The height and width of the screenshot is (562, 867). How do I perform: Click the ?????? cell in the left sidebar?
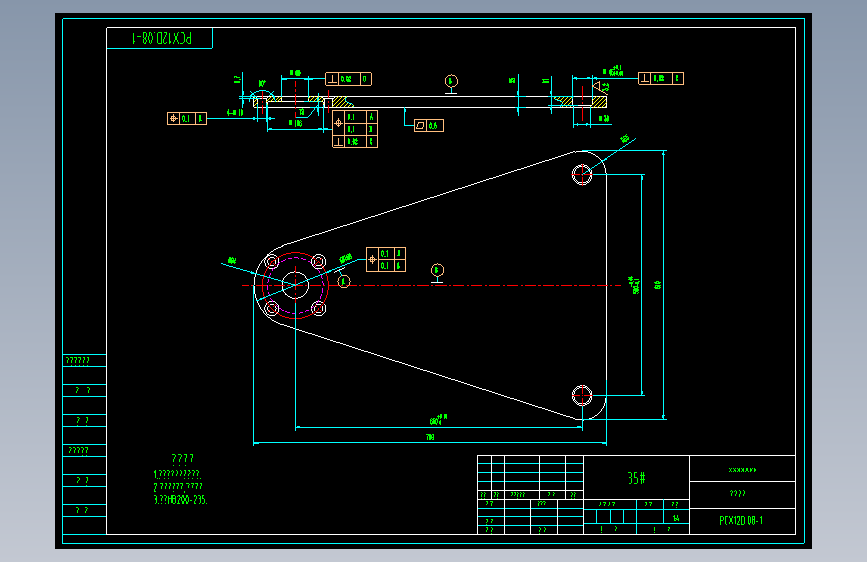[x=84, y=361]
